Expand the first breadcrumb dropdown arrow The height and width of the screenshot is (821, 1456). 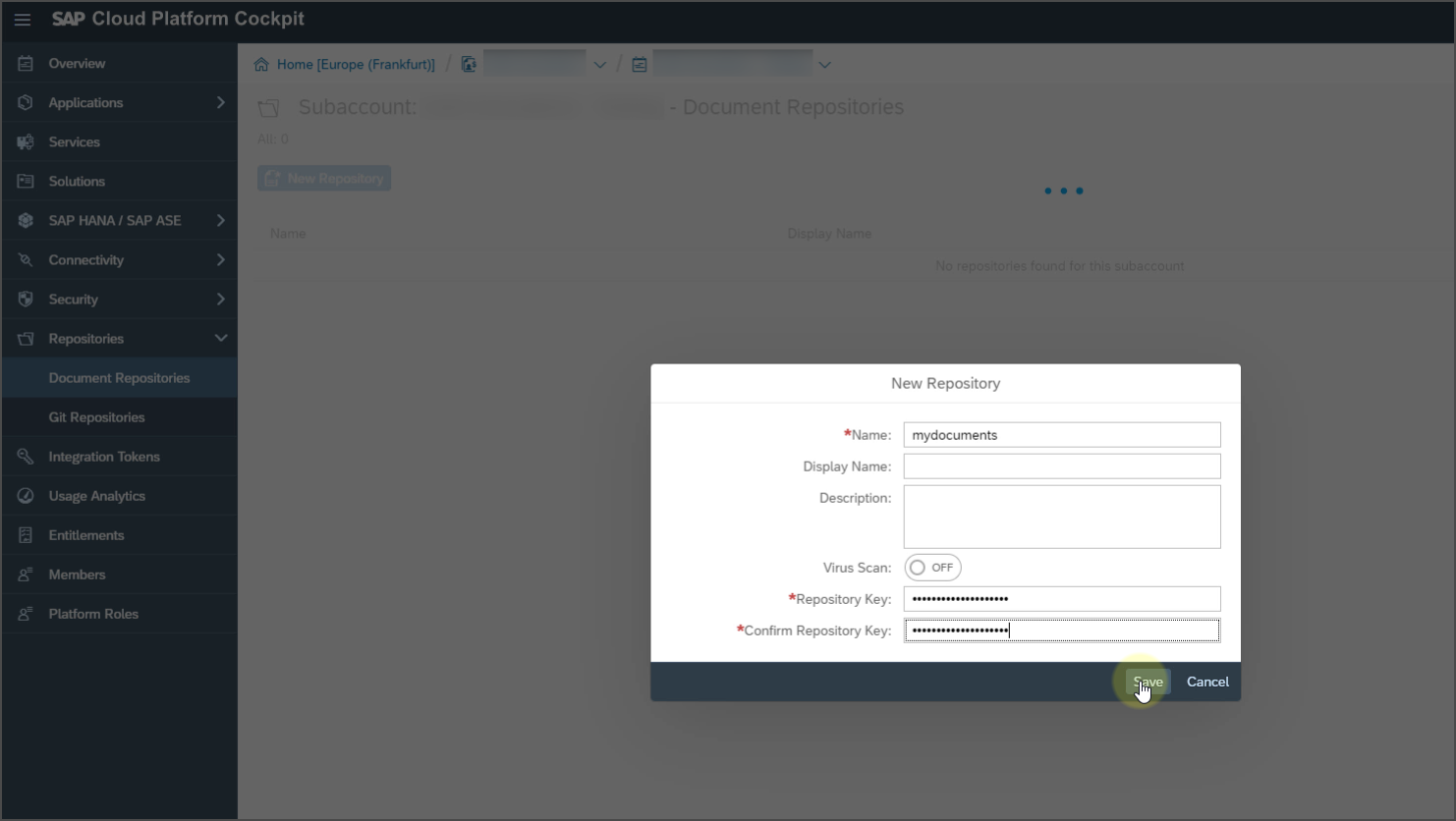coord(599,63)
